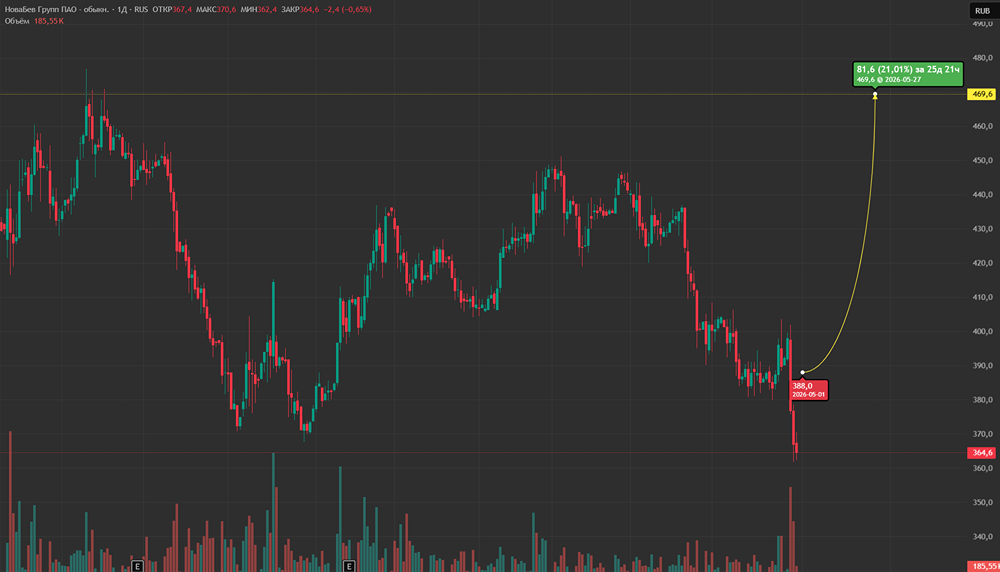
Task: Click the 450,0 price axis label
Action: 982,161
